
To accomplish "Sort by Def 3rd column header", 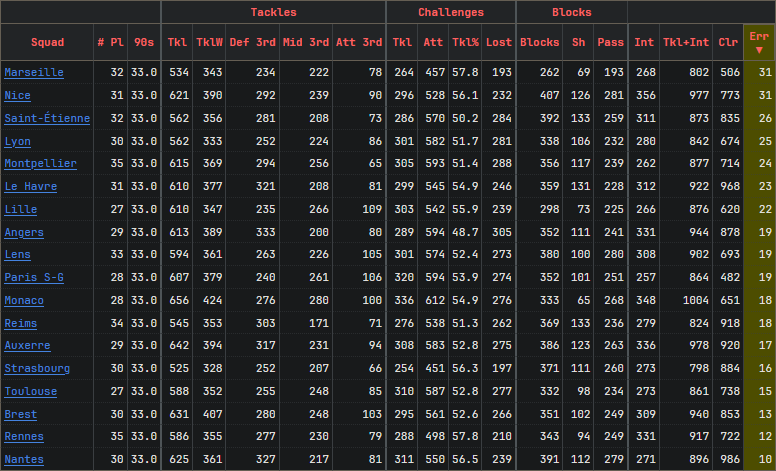I will coord(252,43).
